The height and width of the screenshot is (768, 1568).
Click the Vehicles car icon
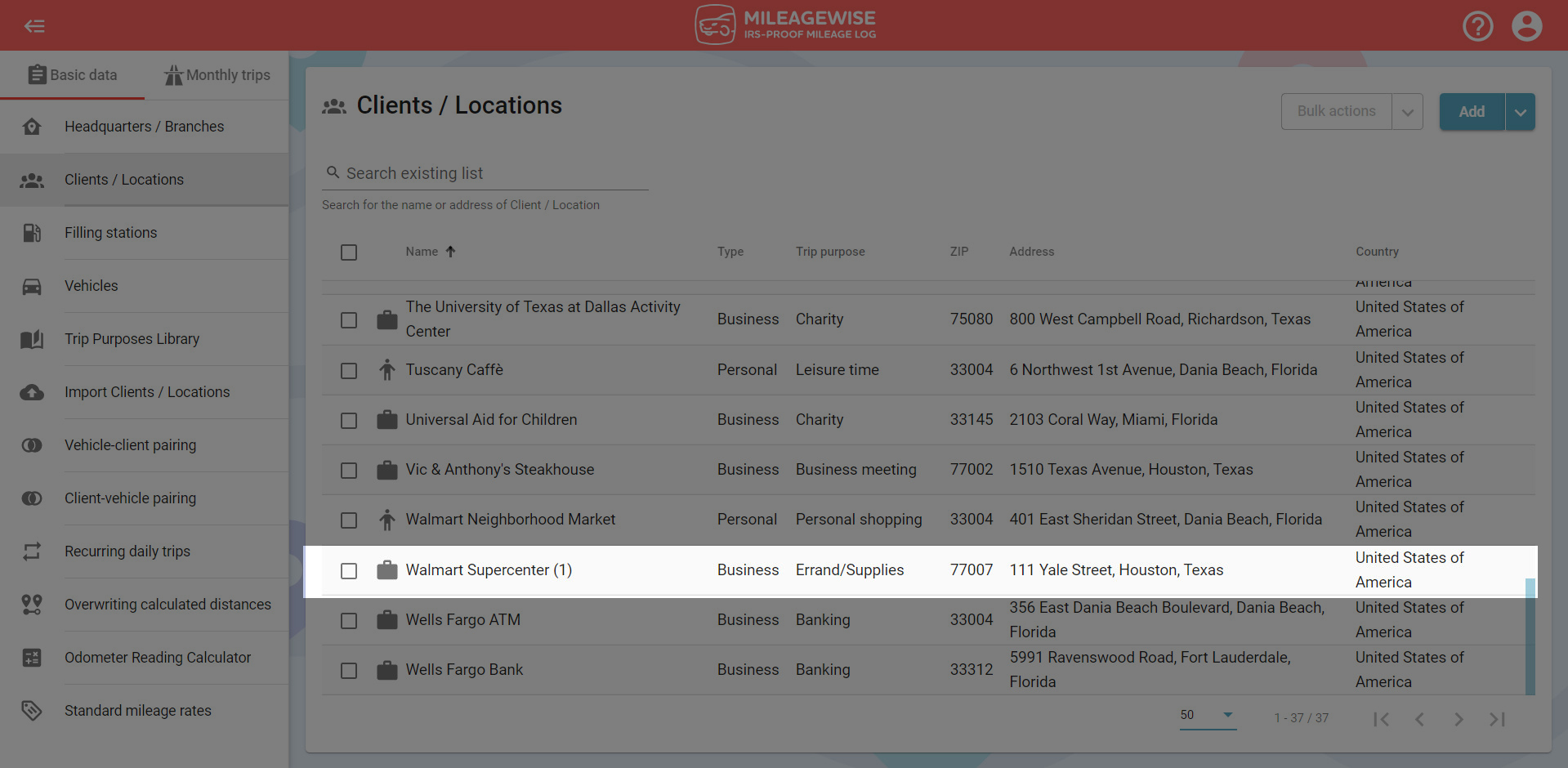coord(32,286)
